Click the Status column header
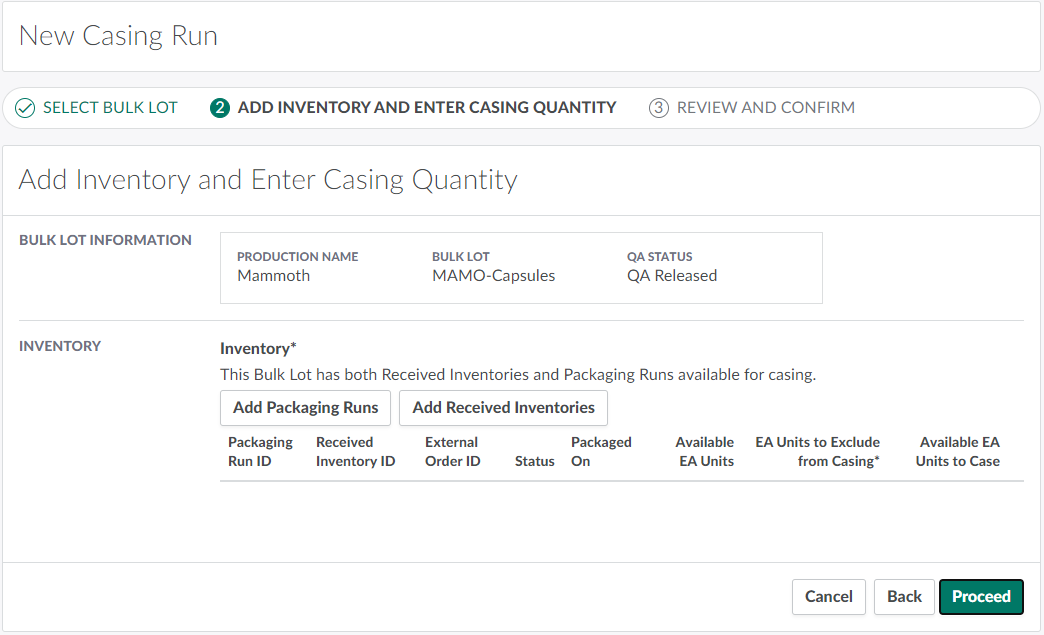Viewport: 1044px width, 635px height. pos(534,461)
